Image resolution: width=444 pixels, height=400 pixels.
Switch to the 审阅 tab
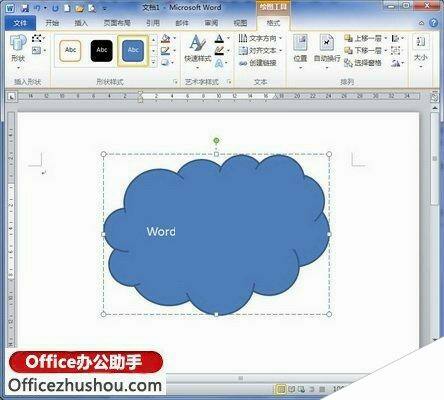211,23
